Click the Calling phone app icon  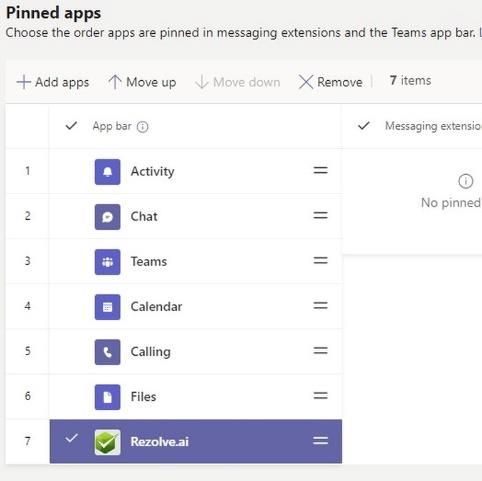[107, 352]
